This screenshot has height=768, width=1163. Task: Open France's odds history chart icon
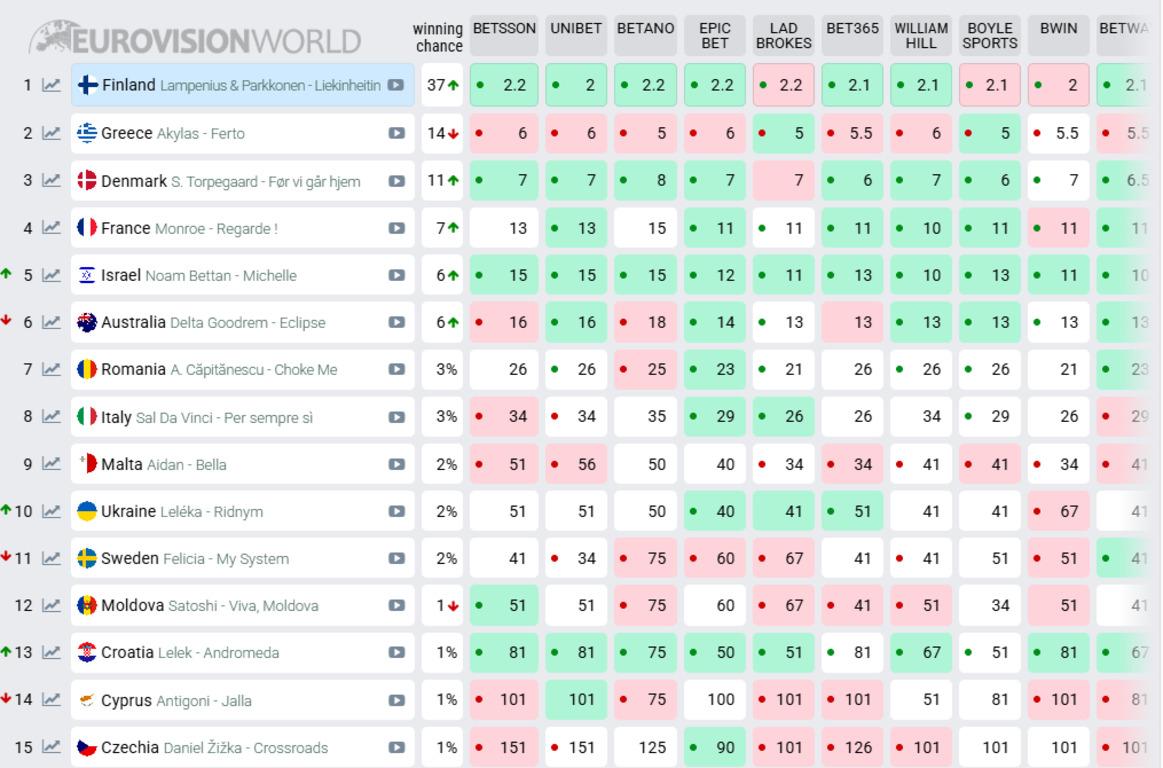pos(51,228)
